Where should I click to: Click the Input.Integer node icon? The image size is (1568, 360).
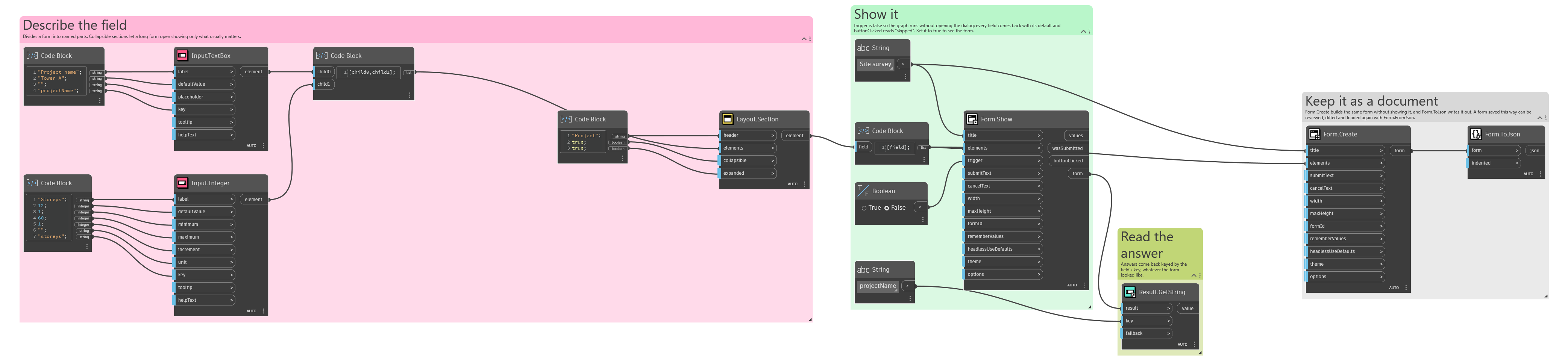point(182,183)
